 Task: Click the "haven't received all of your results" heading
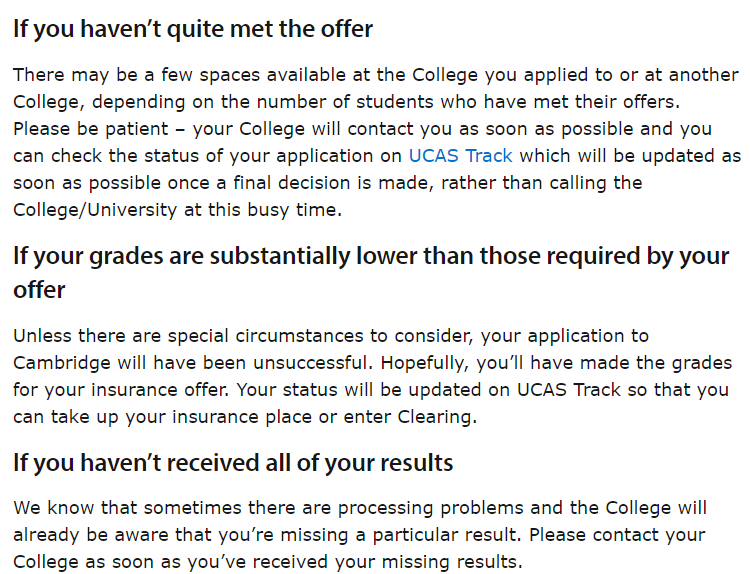point(233,463)
